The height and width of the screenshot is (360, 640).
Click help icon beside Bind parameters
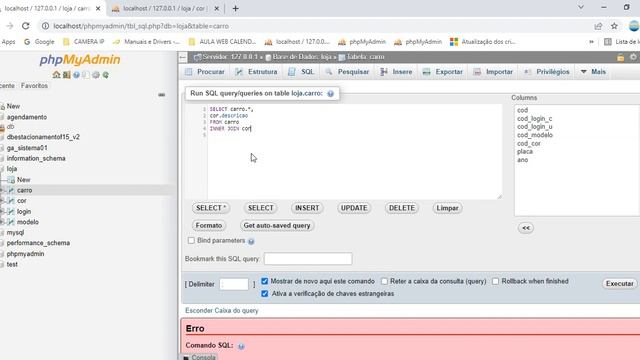tap(251, 241)
